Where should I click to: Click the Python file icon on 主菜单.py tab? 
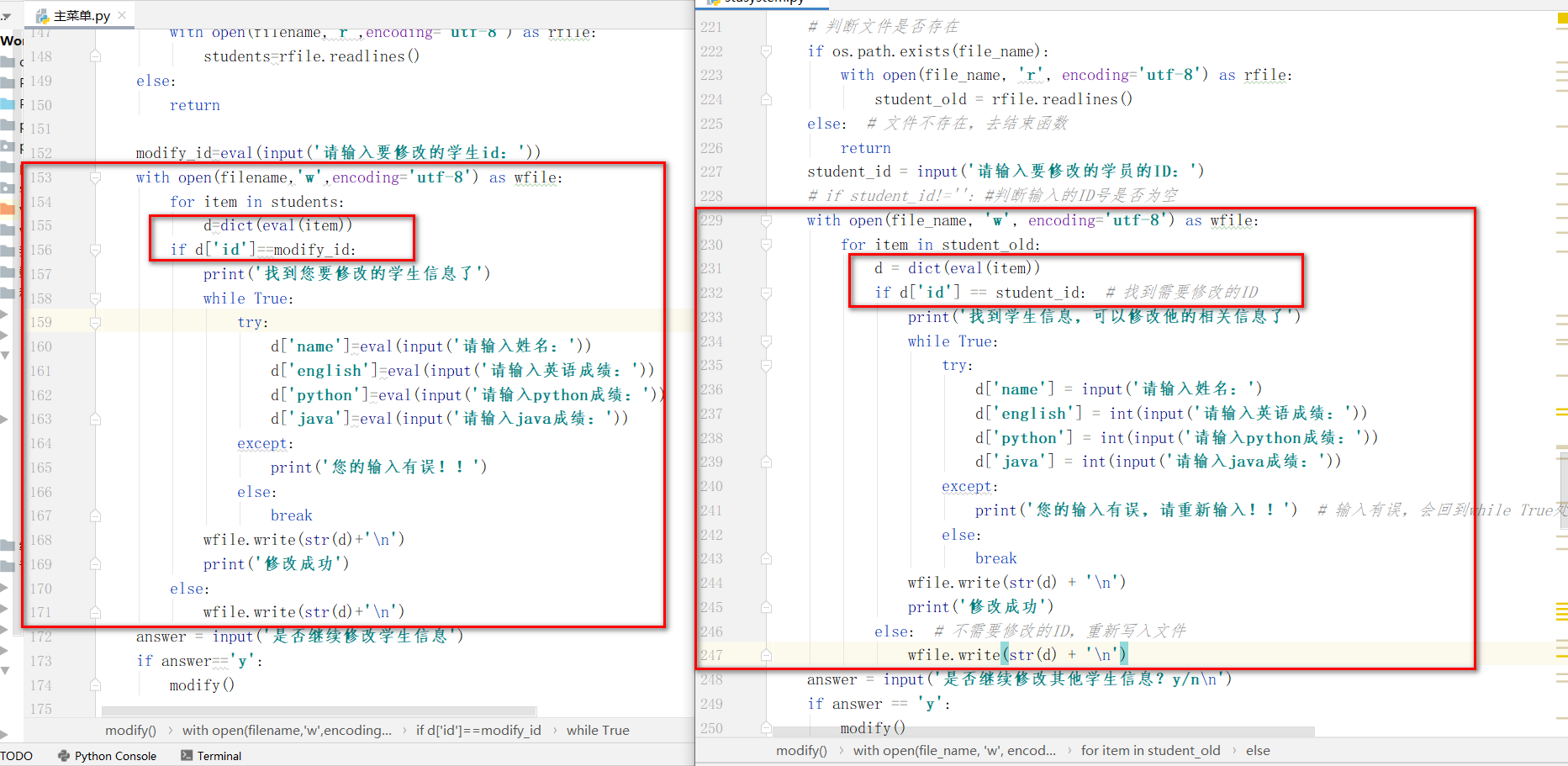(42, 15)
